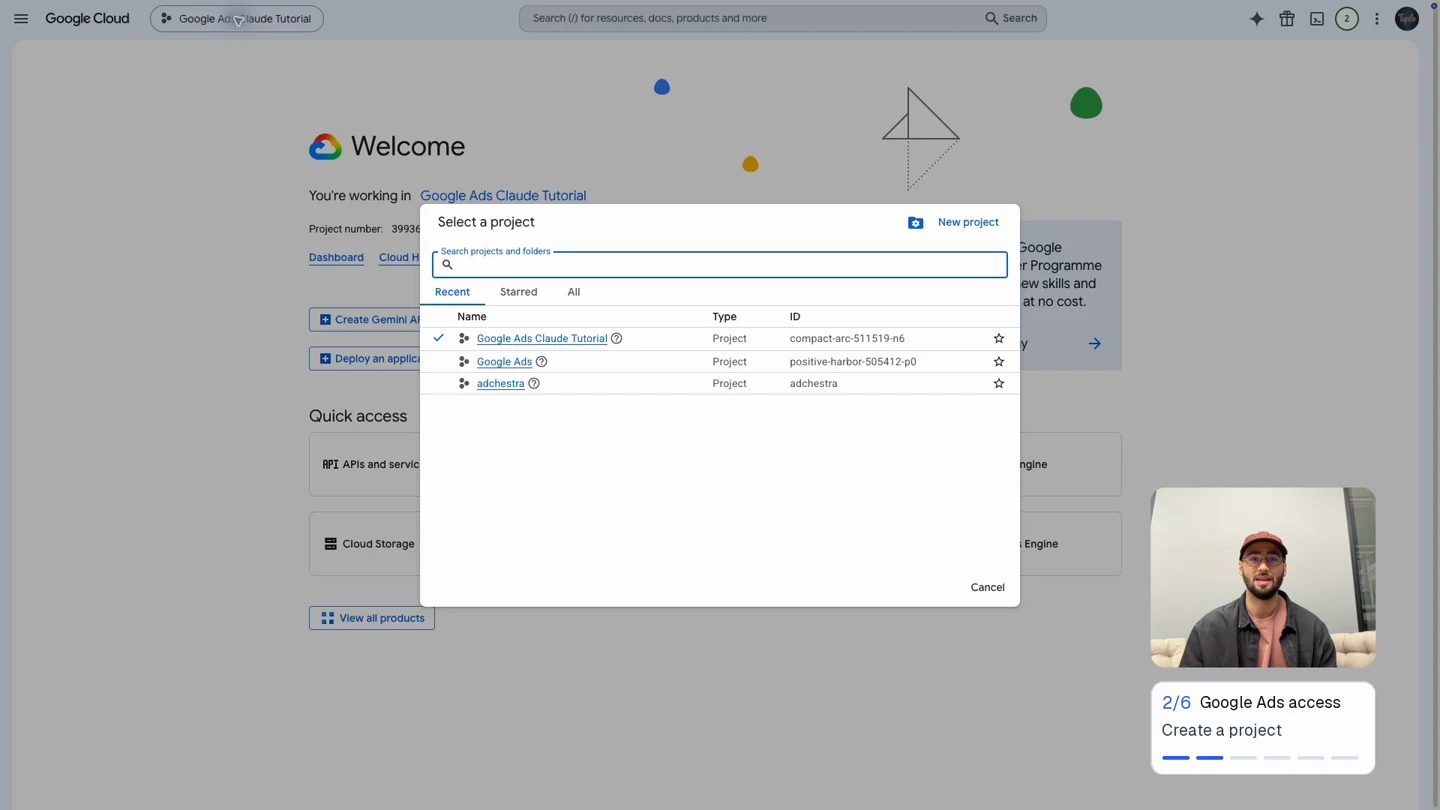Click help icon beside Google Ads Claude Tutorial

(x=617, y=338)
